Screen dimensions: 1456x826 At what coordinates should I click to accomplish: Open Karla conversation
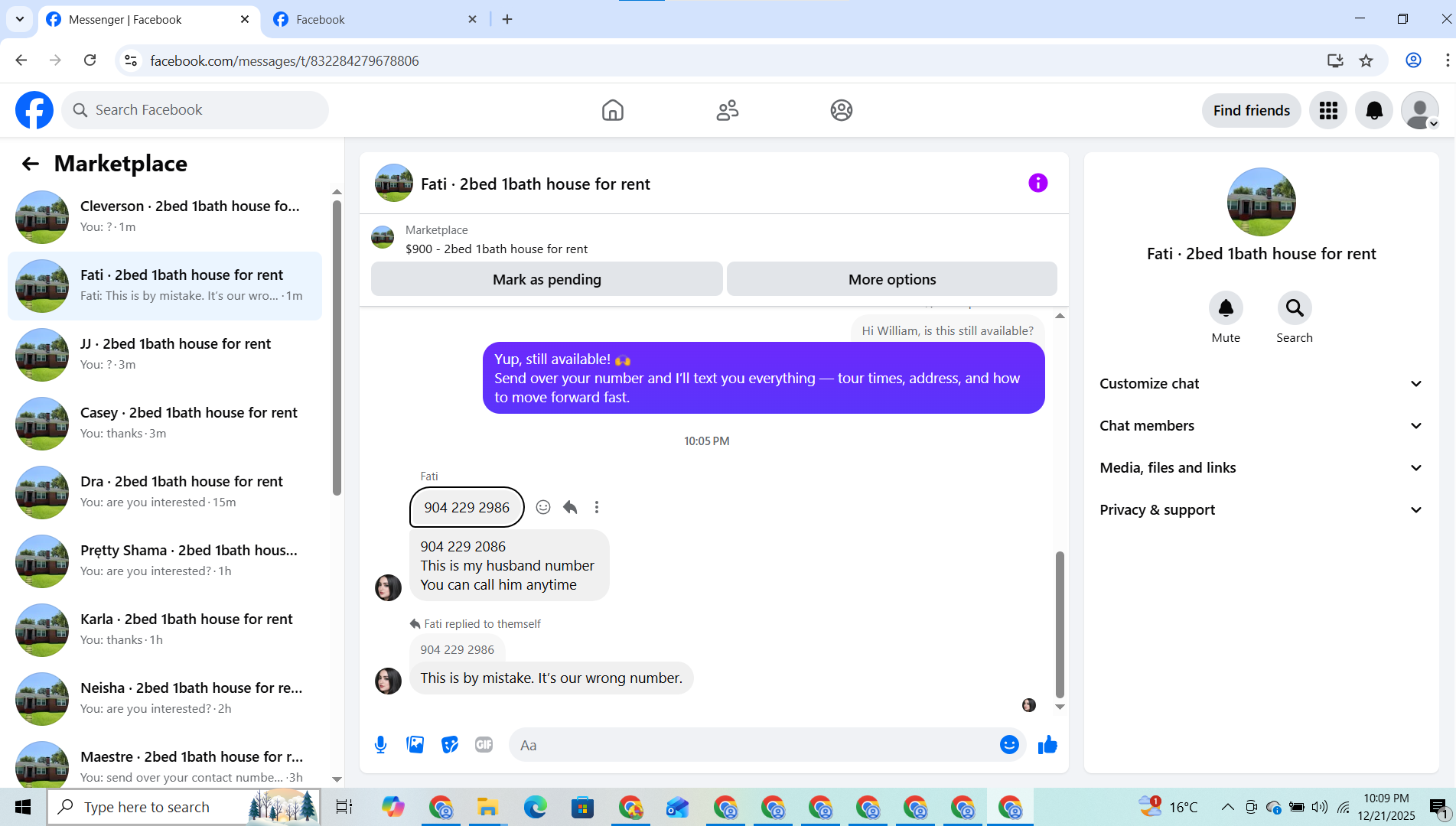pyautogui.click(x=164, y=630)
